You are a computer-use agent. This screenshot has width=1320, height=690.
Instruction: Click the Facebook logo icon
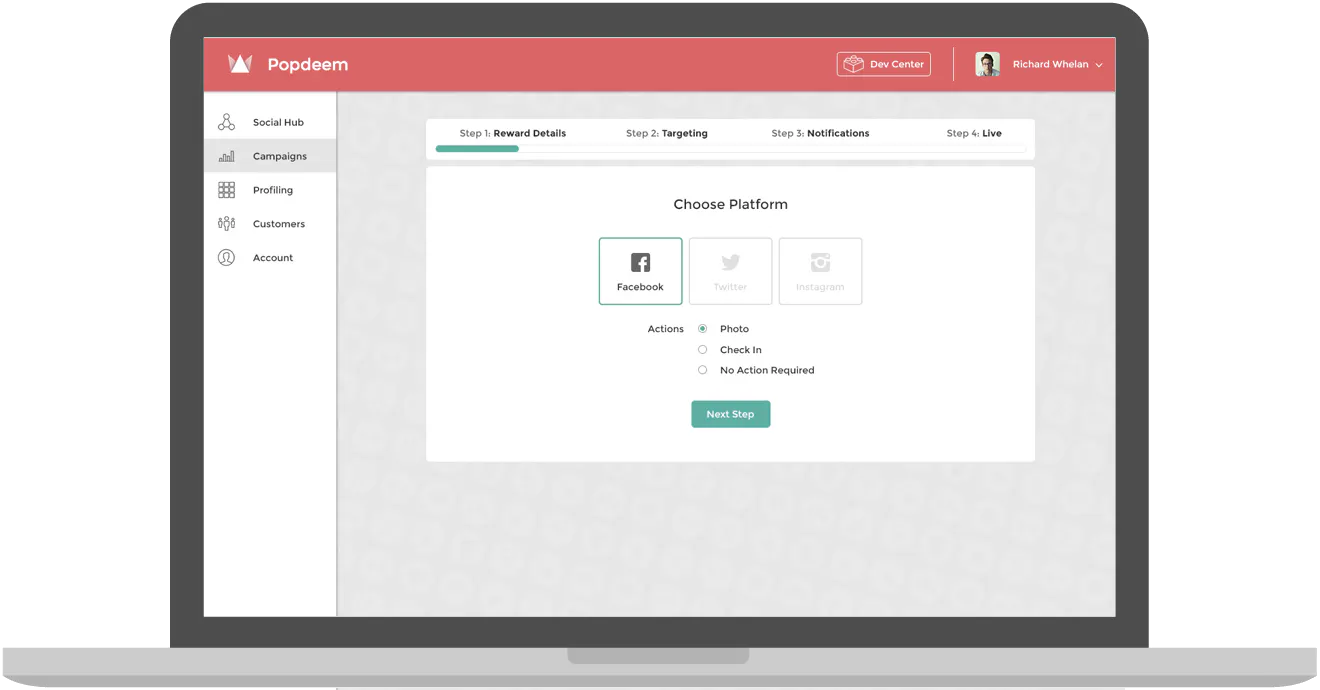(x=640, y=263)
